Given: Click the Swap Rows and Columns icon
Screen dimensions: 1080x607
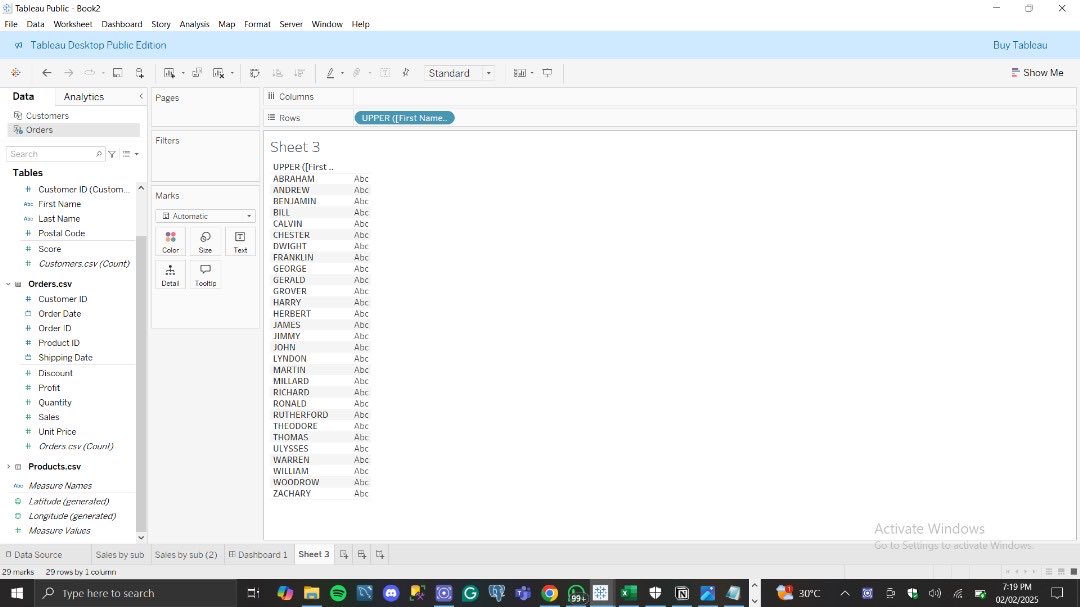Looking at the screenshot, I should click(254, 72).
